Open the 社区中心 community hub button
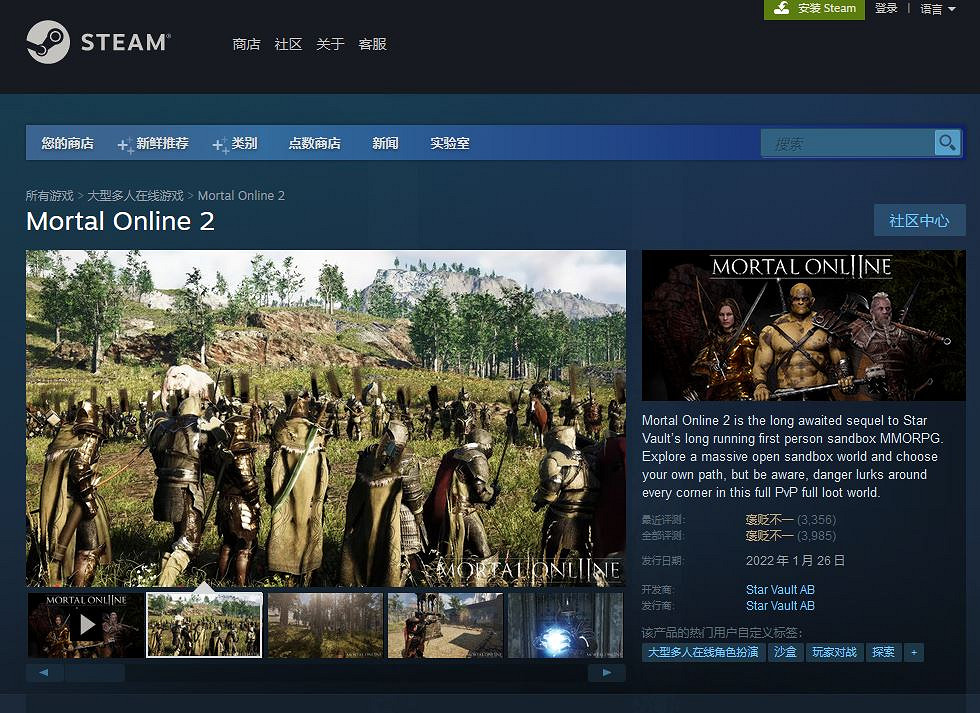 tap(919, 220)
